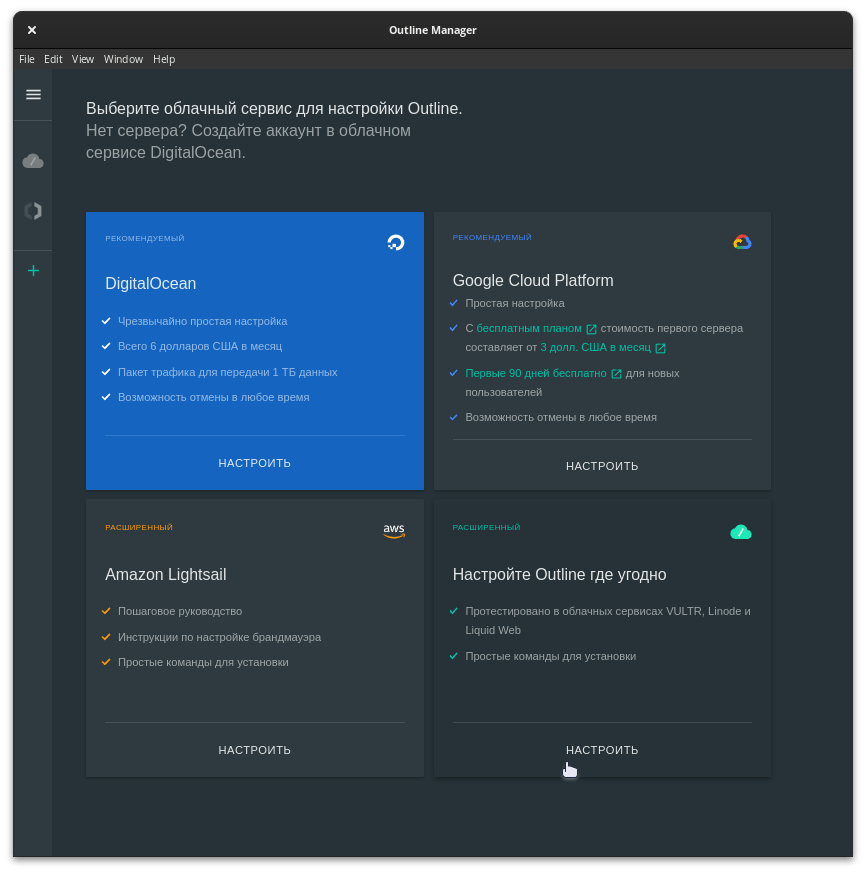Click РЕКОМЕНДУЕМЫЙ label on Google Cloud card
866x873 pixels.
coord(492,238)
